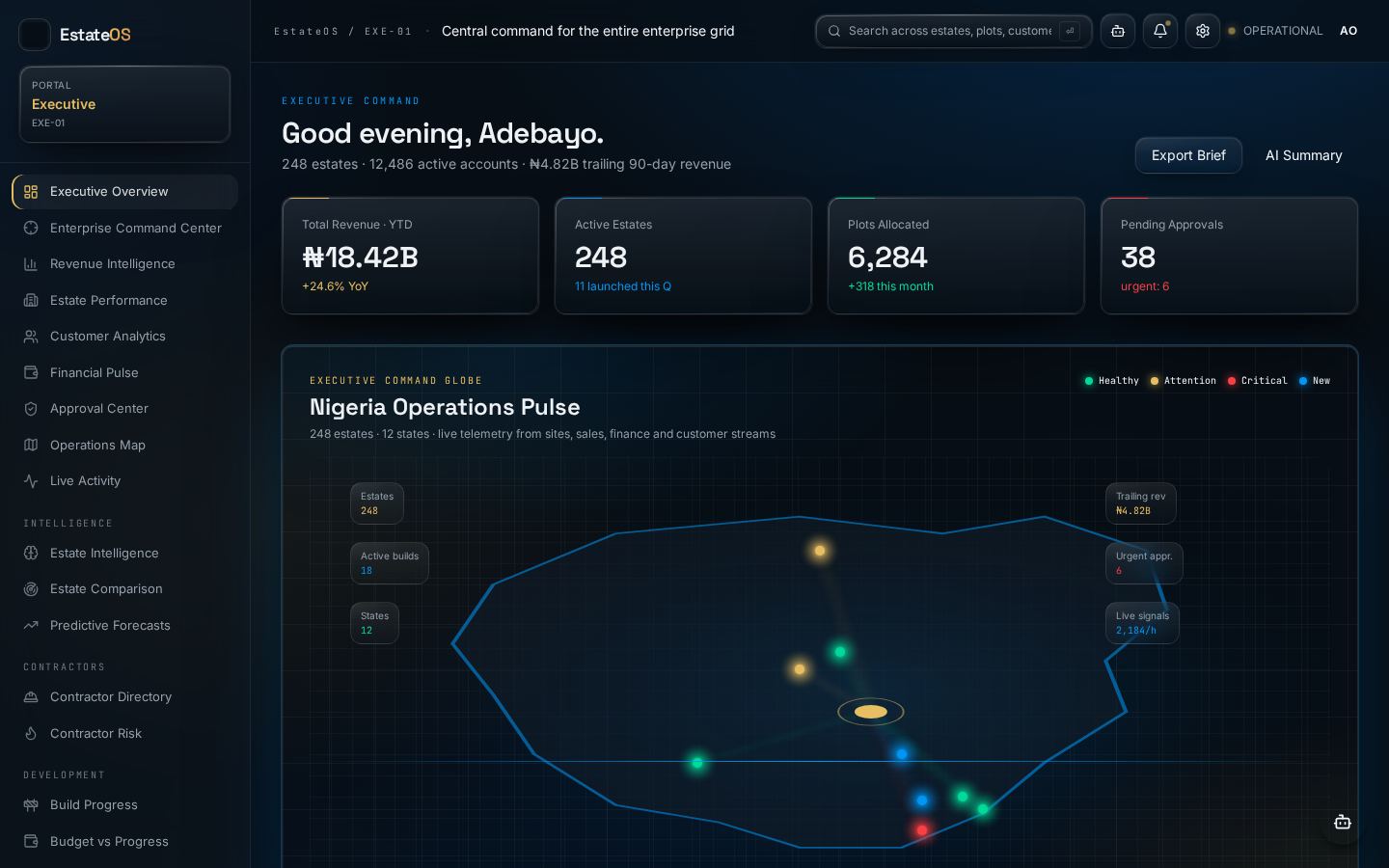Click the Executive Overview grid icon
The height and width of the screenshot is (868, 1389).
31,192
